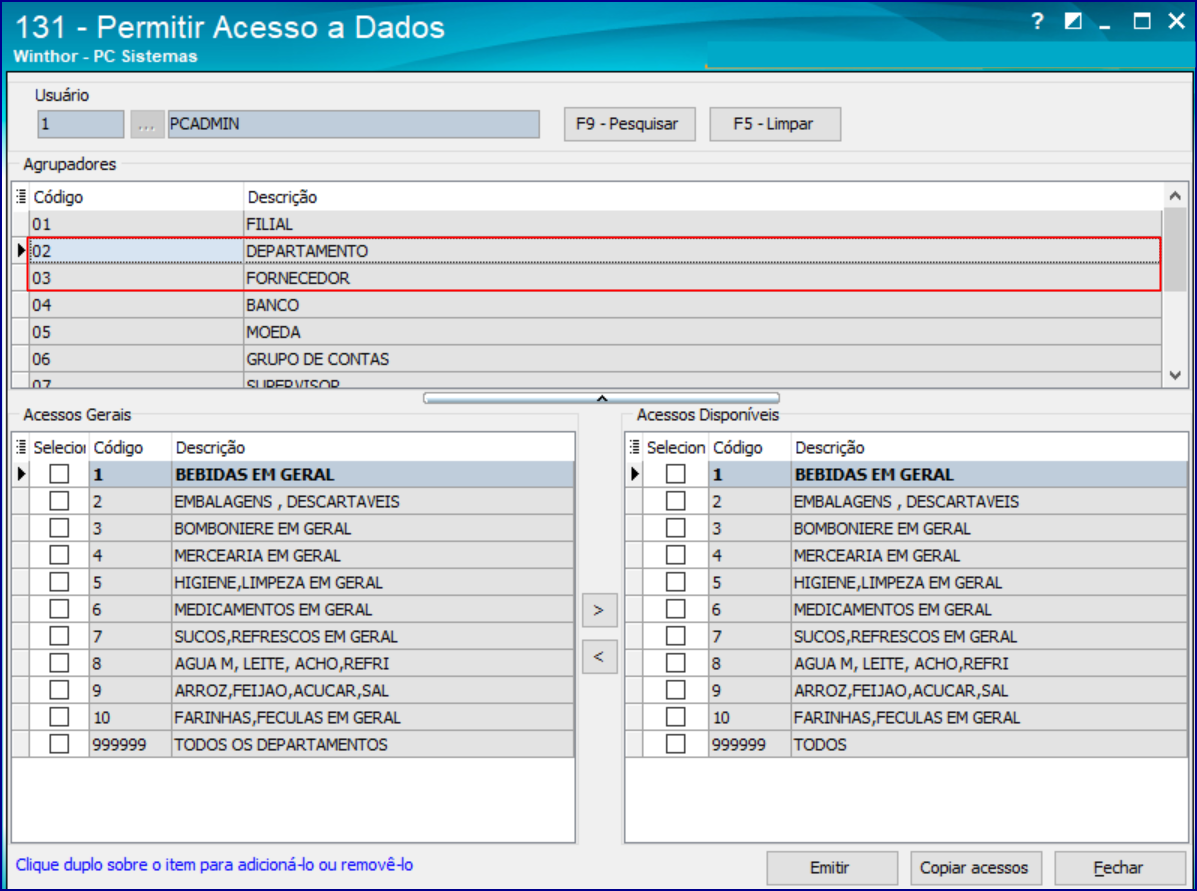
Task: Click the Fechar button
Action: tap(1120, 868)
